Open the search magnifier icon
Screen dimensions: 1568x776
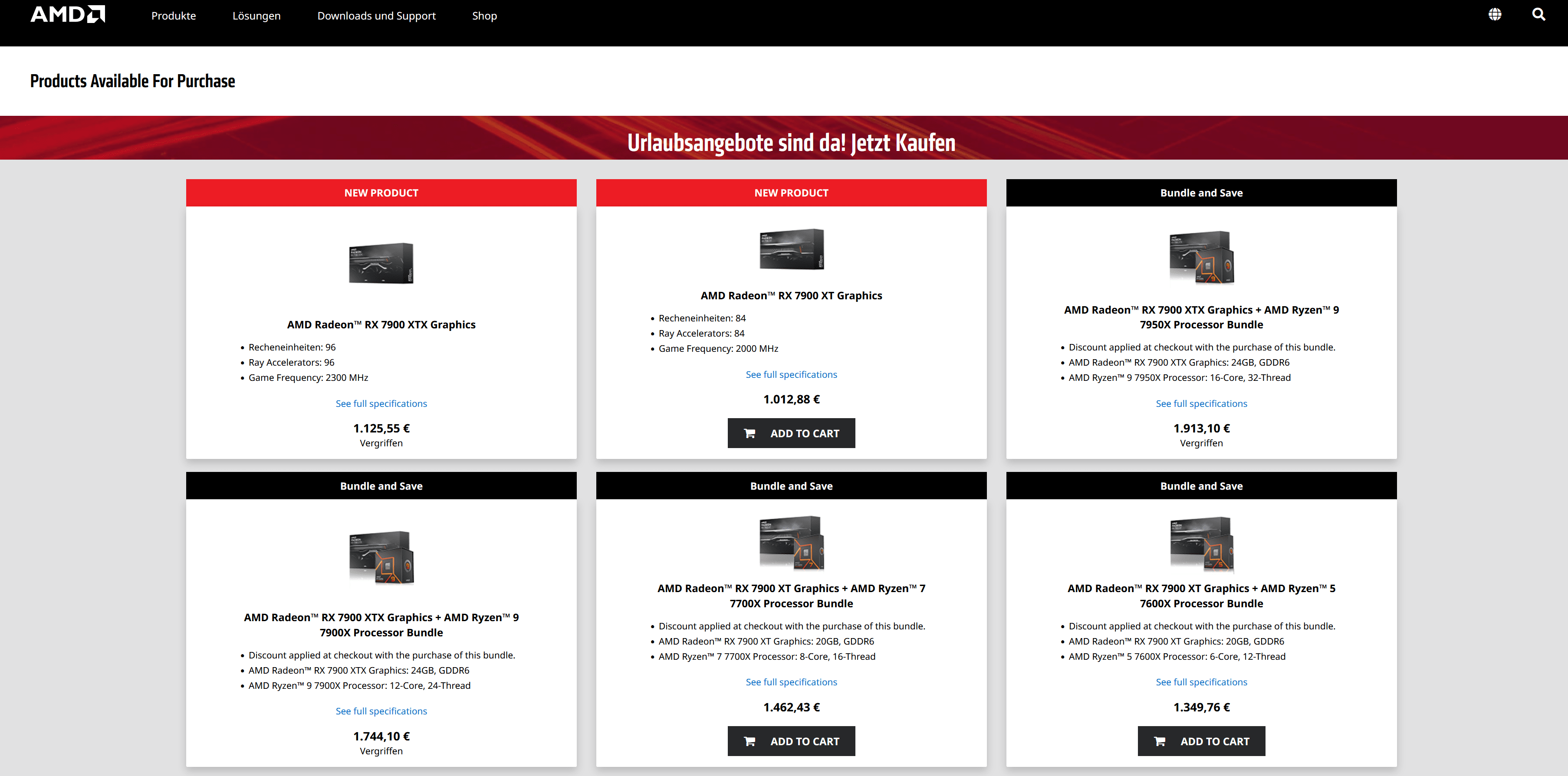coord(1538,15)
